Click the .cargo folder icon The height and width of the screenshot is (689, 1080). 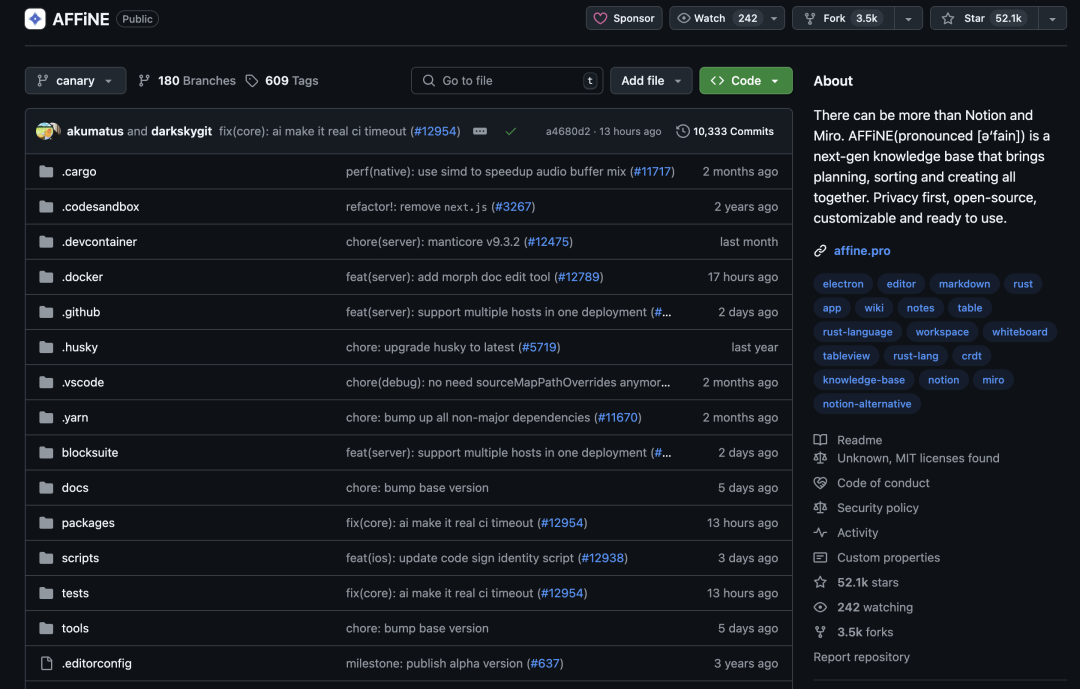pyautogui.click(x=46, y=172)
